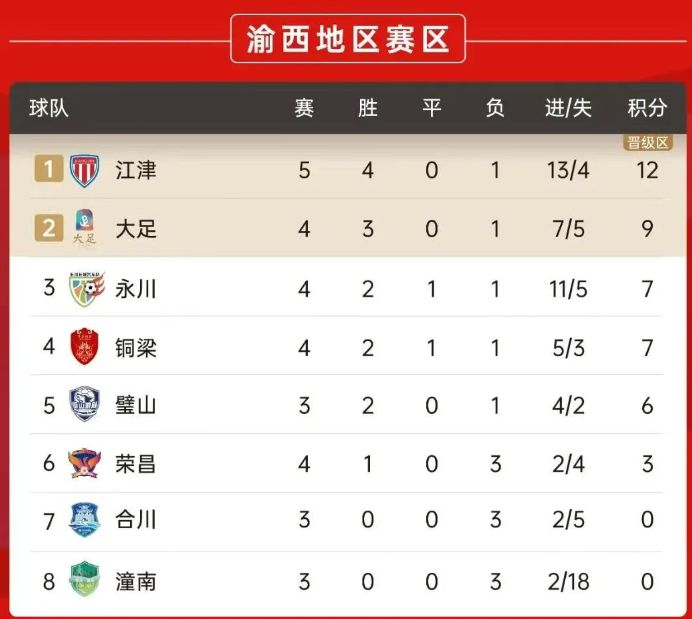Click 江津's 12 points value
This screenshot has width=692, height=619.
pyautogui.click(x=647, y=170)
